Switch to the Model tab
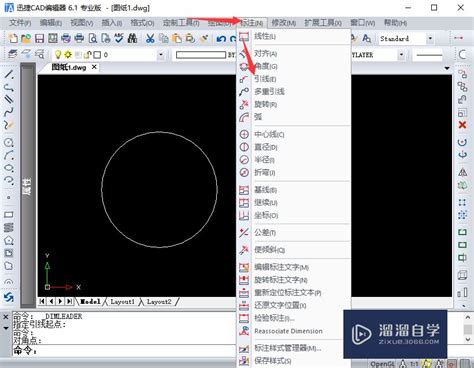474x368 pixels. pyautogui.click(x=90, y=301)
